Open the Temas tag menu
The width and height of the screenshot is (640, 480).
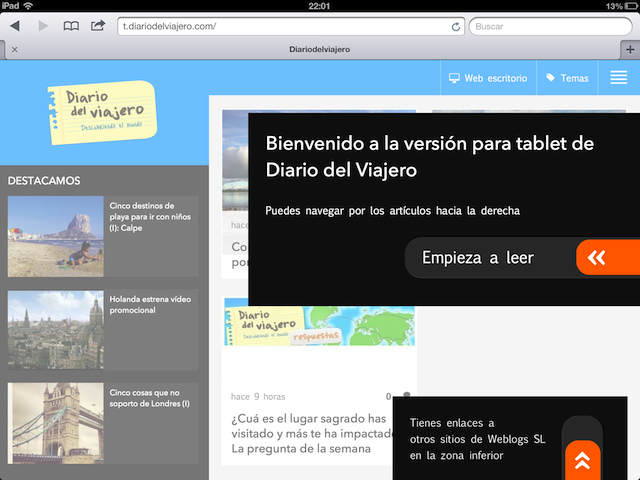(x=567, y=78)
